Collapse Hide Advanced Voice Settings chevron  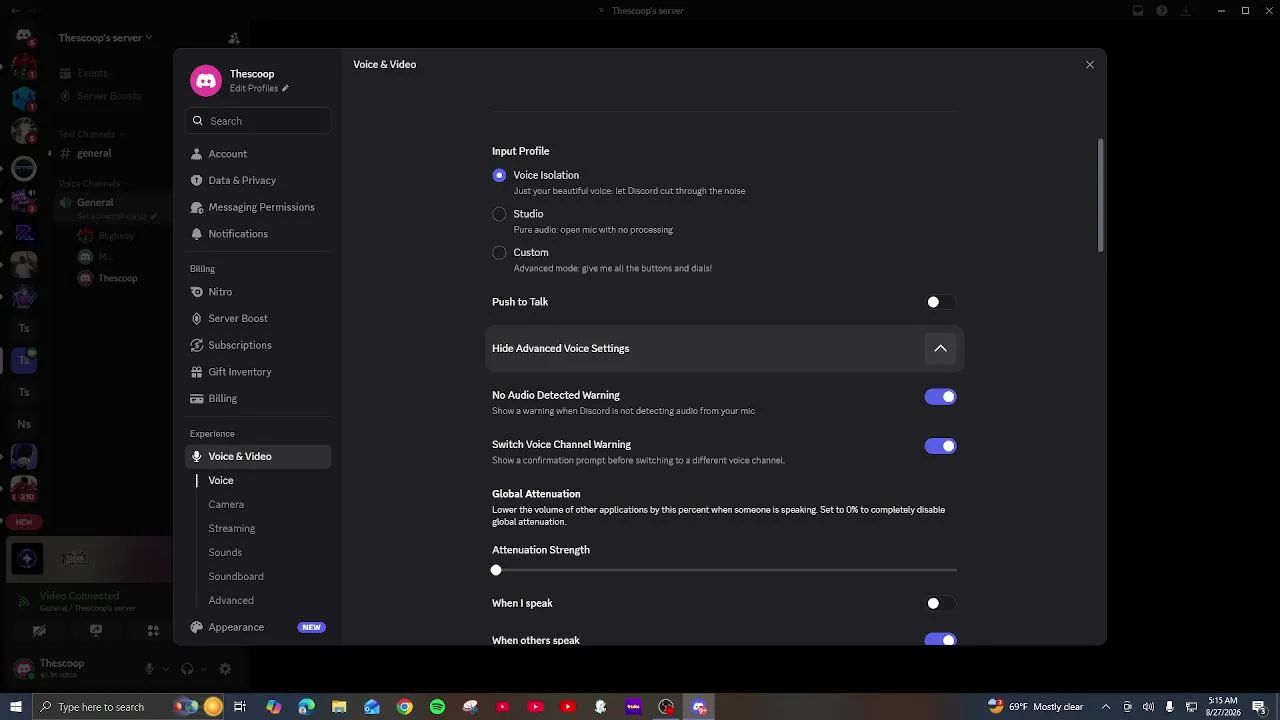pos(940,348)
